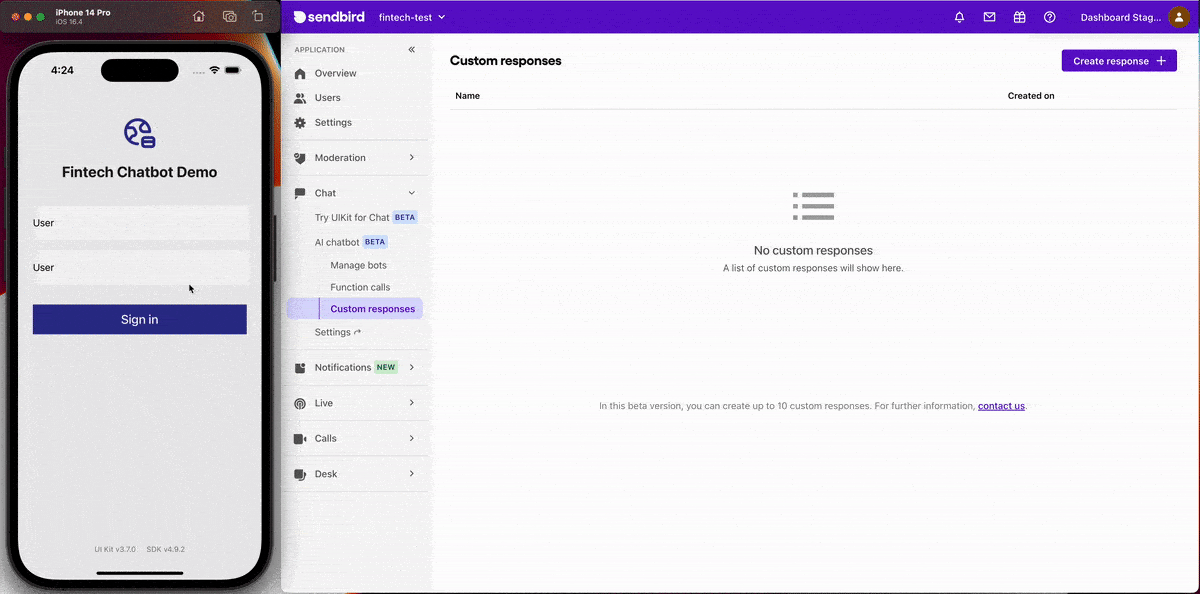The width and height of the screenshot is (1200, 594).
Task: Click the first User input field
Action: (139, 223)
